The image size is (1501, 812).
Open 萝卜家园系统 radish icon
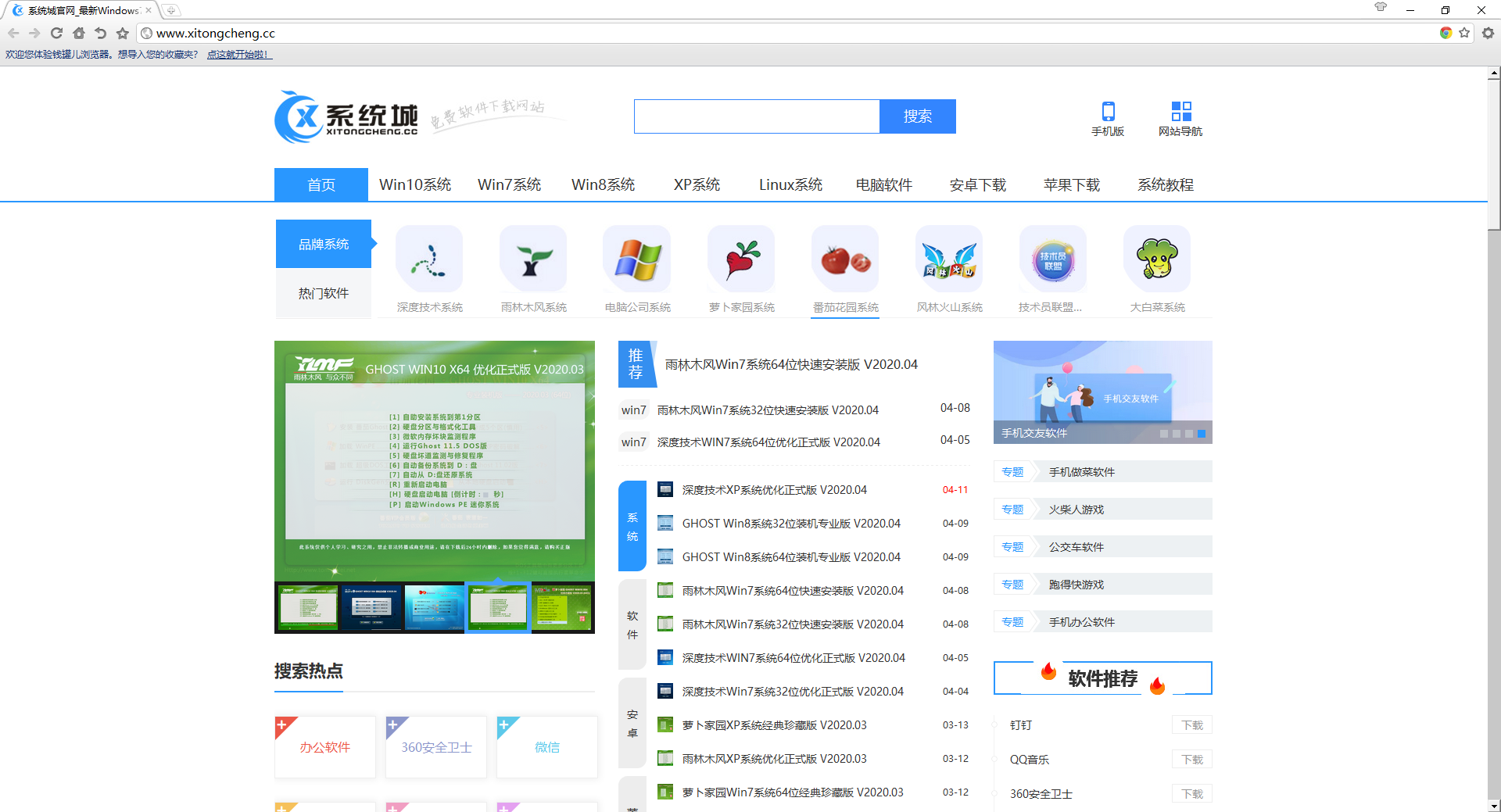click(x=741, y=259)
